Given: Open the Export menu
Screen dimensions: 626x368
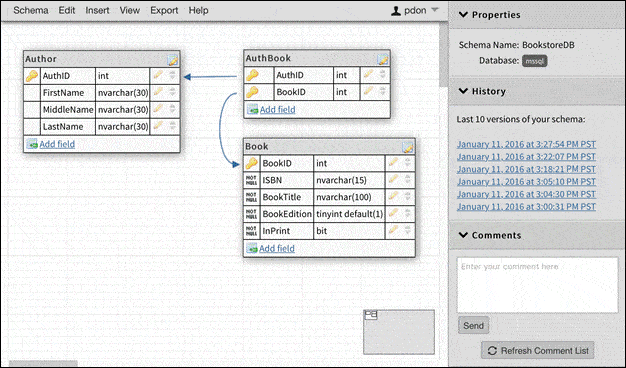Looking at the screenshot, I should 164,10.
